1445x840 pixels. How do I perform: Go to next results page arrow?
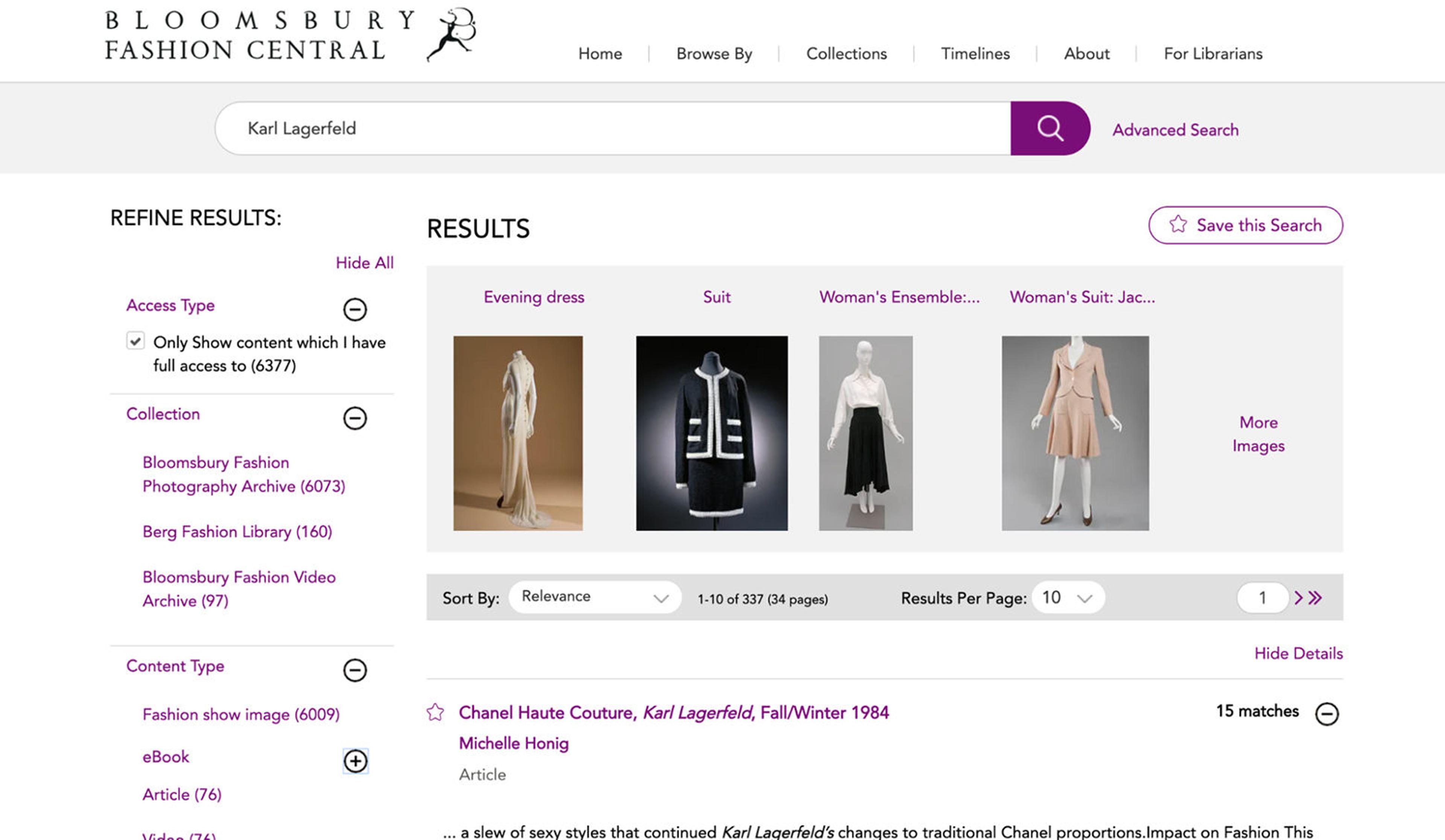1298,598
